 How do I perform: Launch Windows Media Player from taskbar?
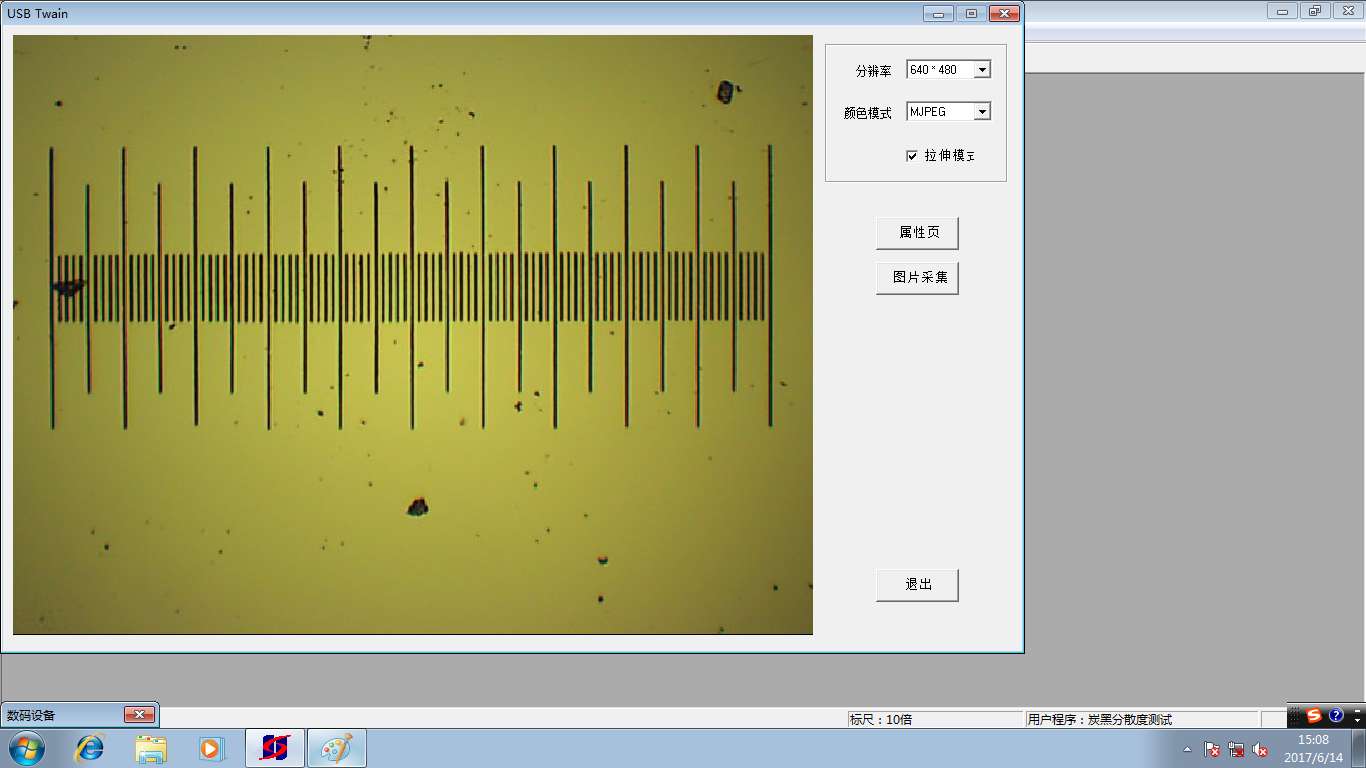point(211,748)
